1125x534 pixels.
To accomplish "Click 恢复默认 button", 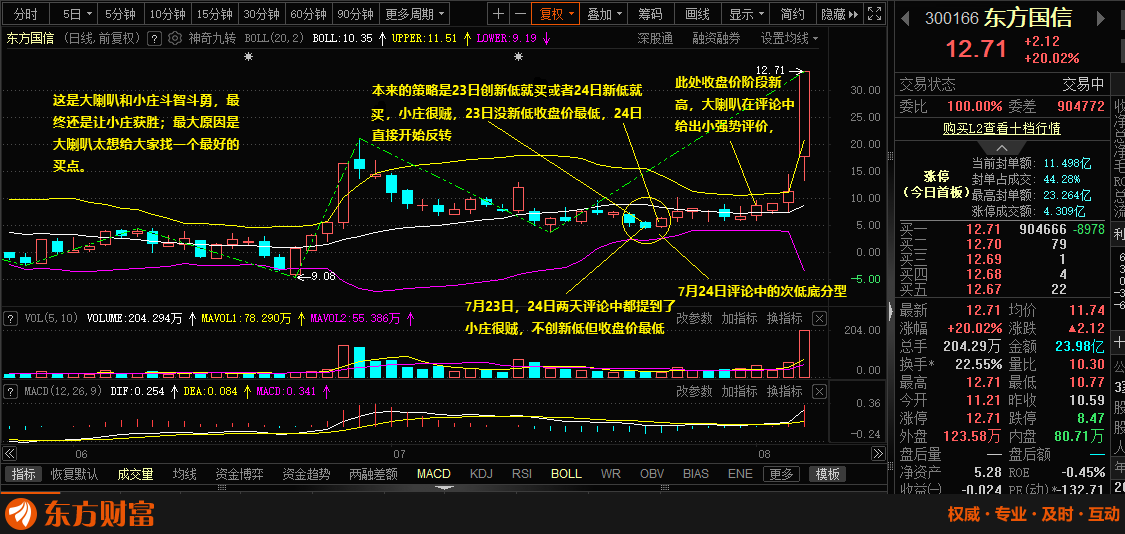I will click(75, 474).
